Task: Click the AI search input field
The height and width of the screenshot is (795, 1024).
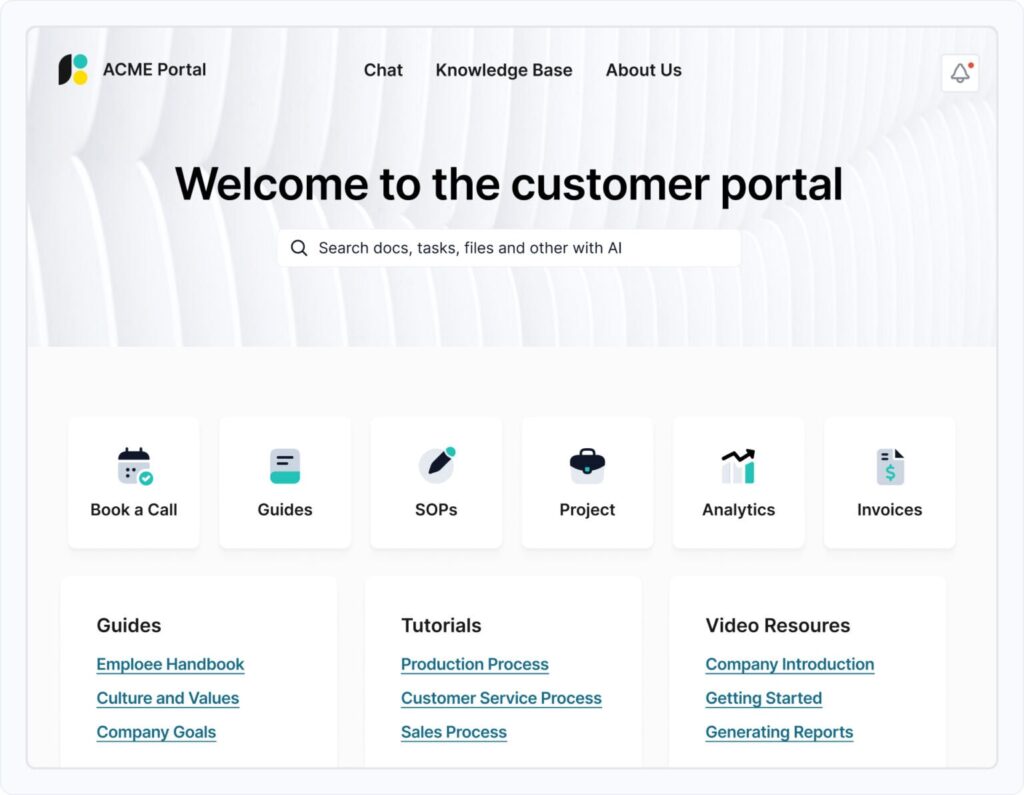Action: pyautogui.click(x=520, y=248)
